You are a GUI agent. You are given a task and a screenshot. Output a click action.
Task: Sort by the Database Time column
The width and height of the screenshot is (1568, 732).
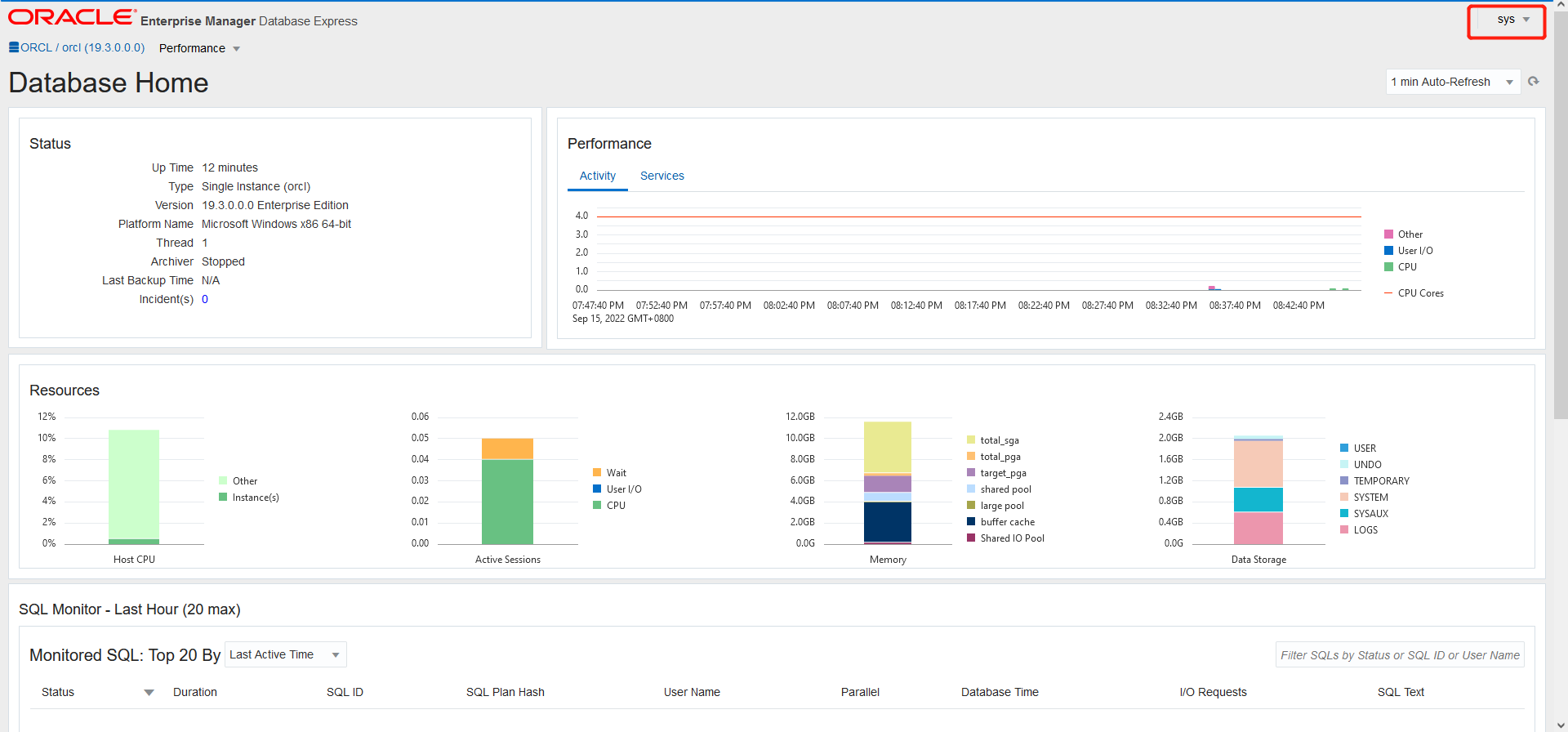click(x=1000, y=692)
